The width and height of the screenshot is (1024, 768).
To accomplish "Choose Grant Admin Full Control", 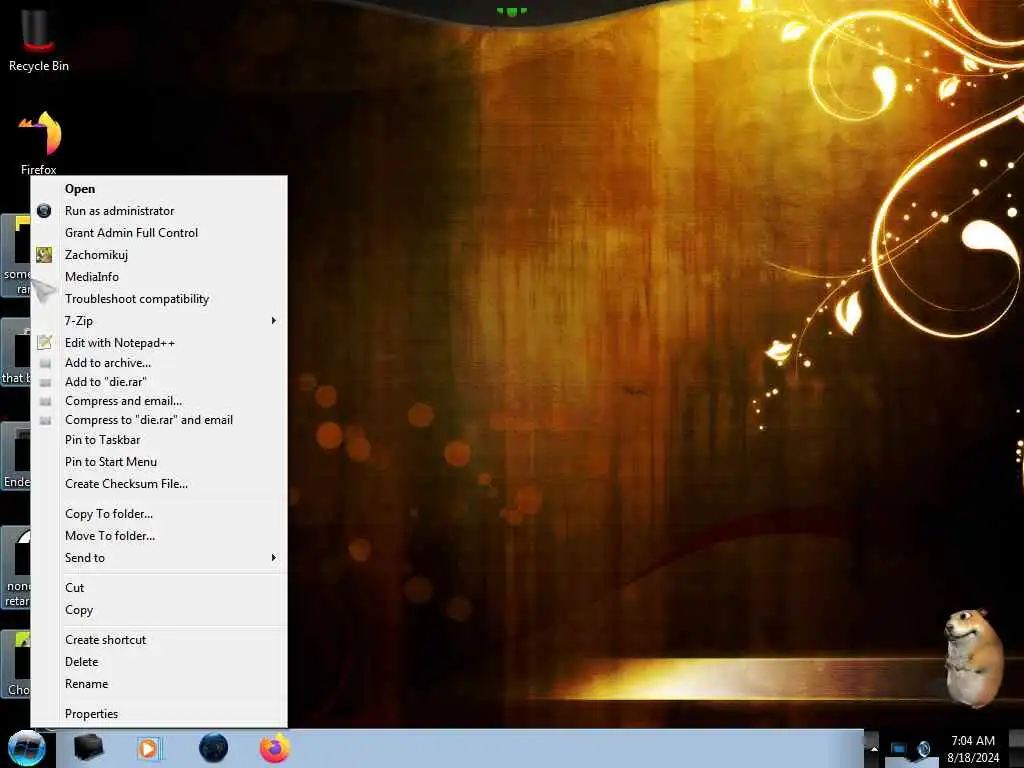I will point(159,232).
